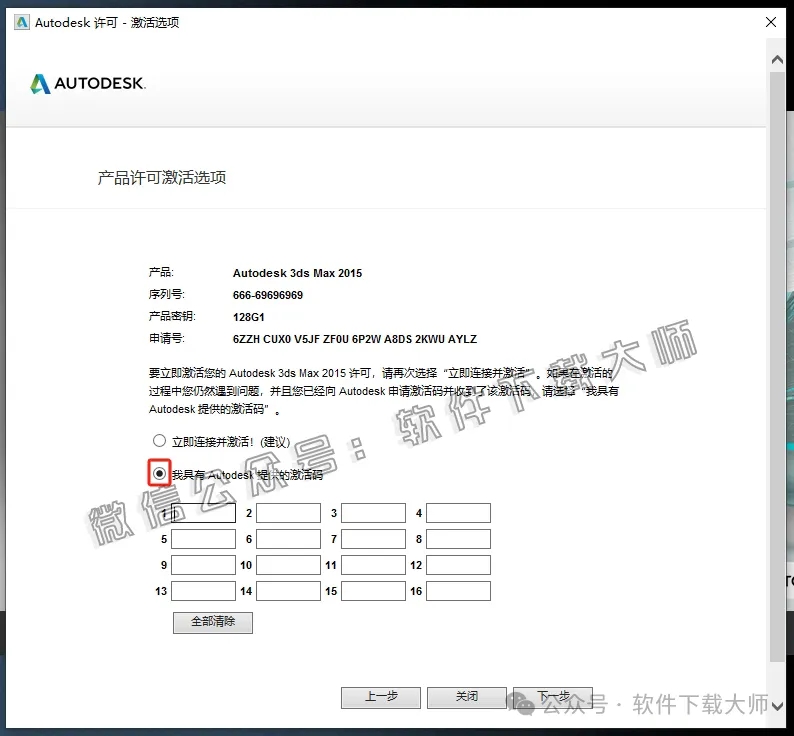The width and height of the screenshot is (794, 736).
Task: Click the vertical scrollbar thumb
Action: point(777,366)
